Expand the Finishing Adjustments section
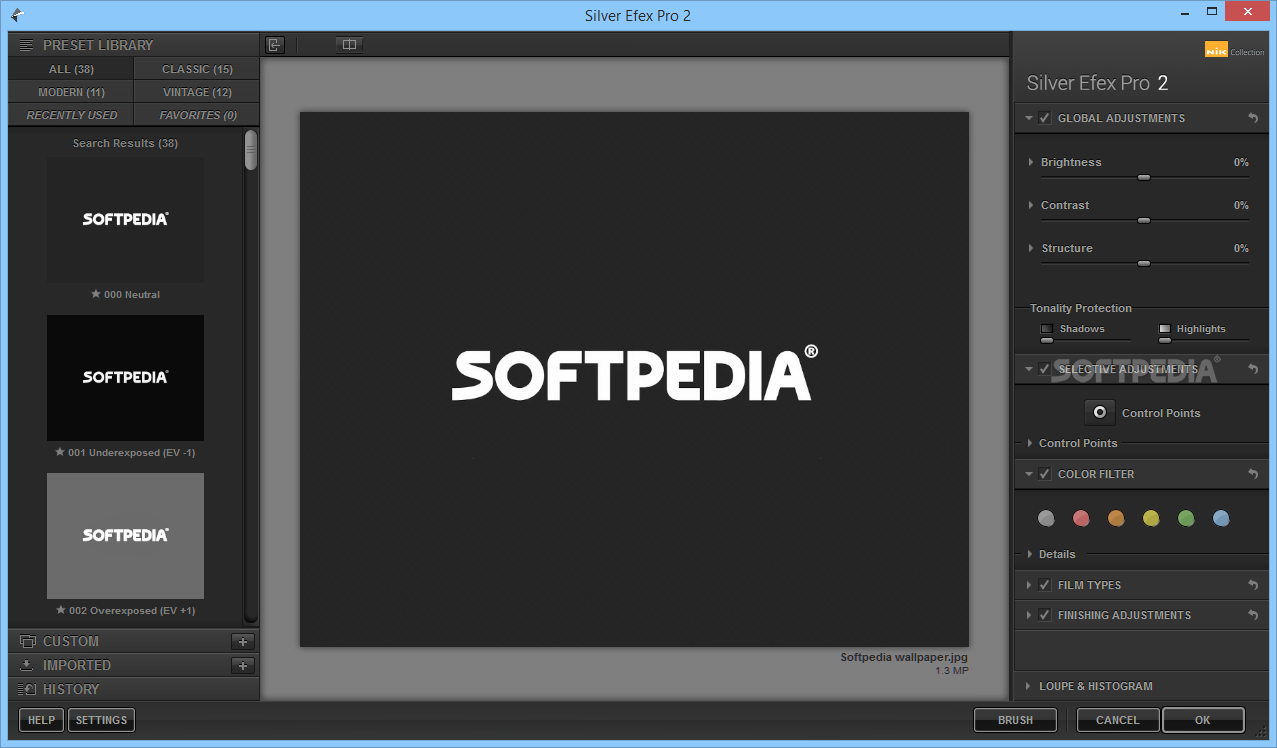Screen dimensions: 1277x748 1029,615
